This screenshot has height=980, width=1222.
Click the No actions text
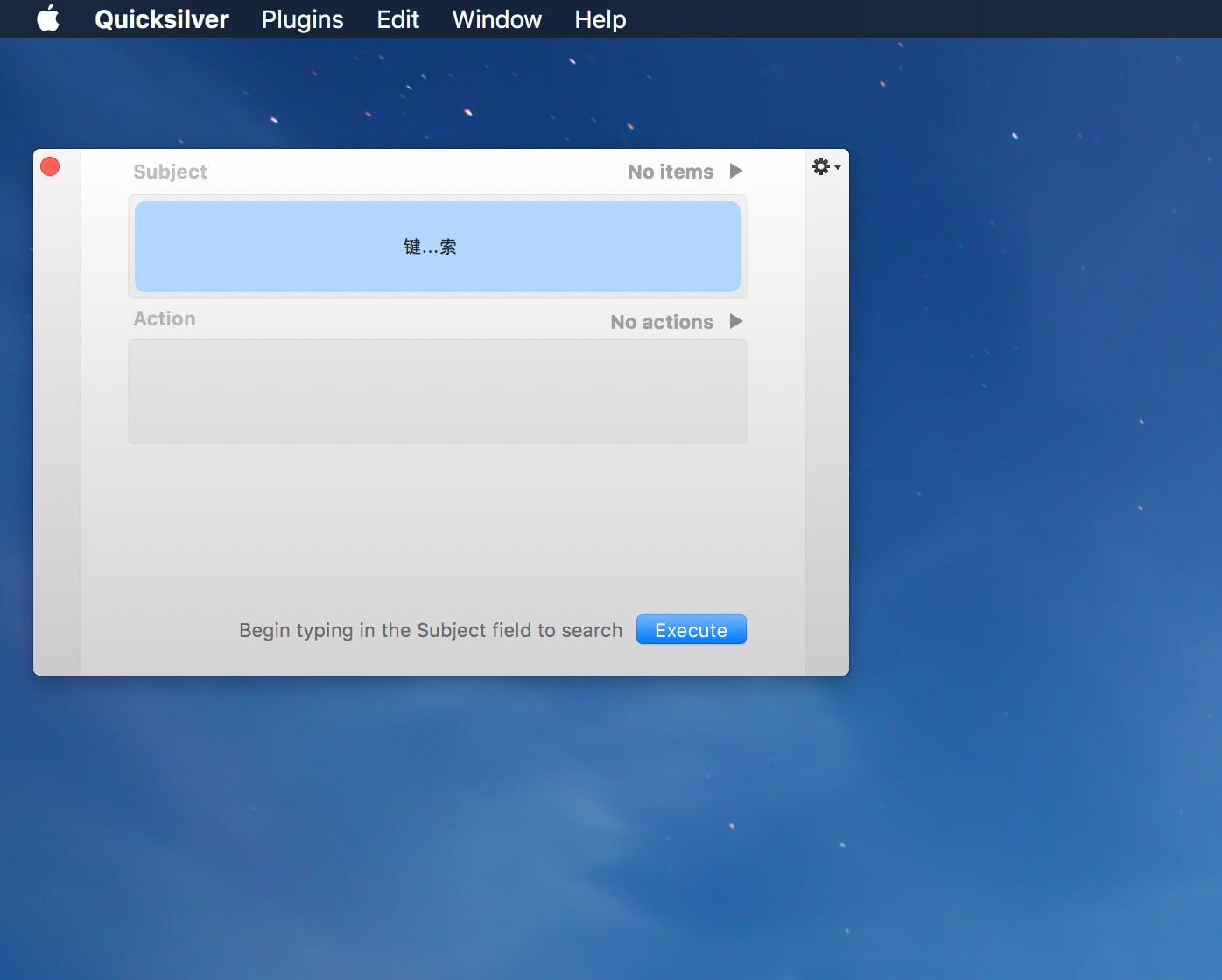(x=662, y=322)
